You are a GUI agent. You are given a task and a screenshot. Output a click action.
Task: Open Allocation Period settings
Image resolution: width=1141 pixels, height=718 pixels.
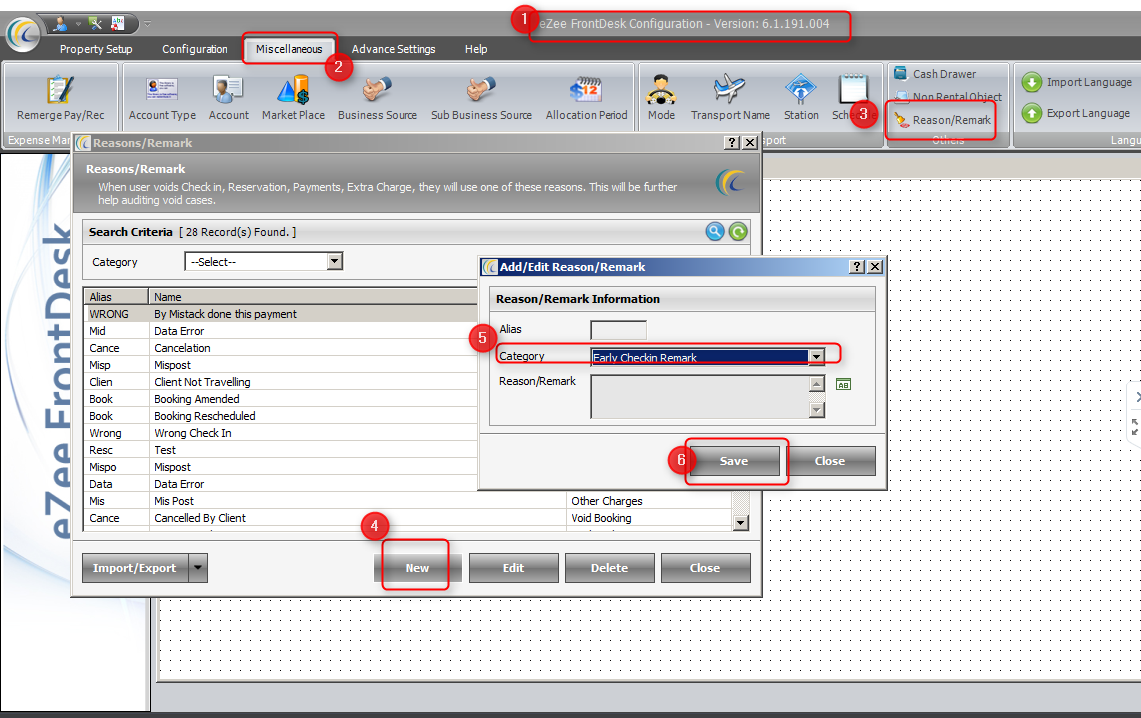click(x=587, y=97)
